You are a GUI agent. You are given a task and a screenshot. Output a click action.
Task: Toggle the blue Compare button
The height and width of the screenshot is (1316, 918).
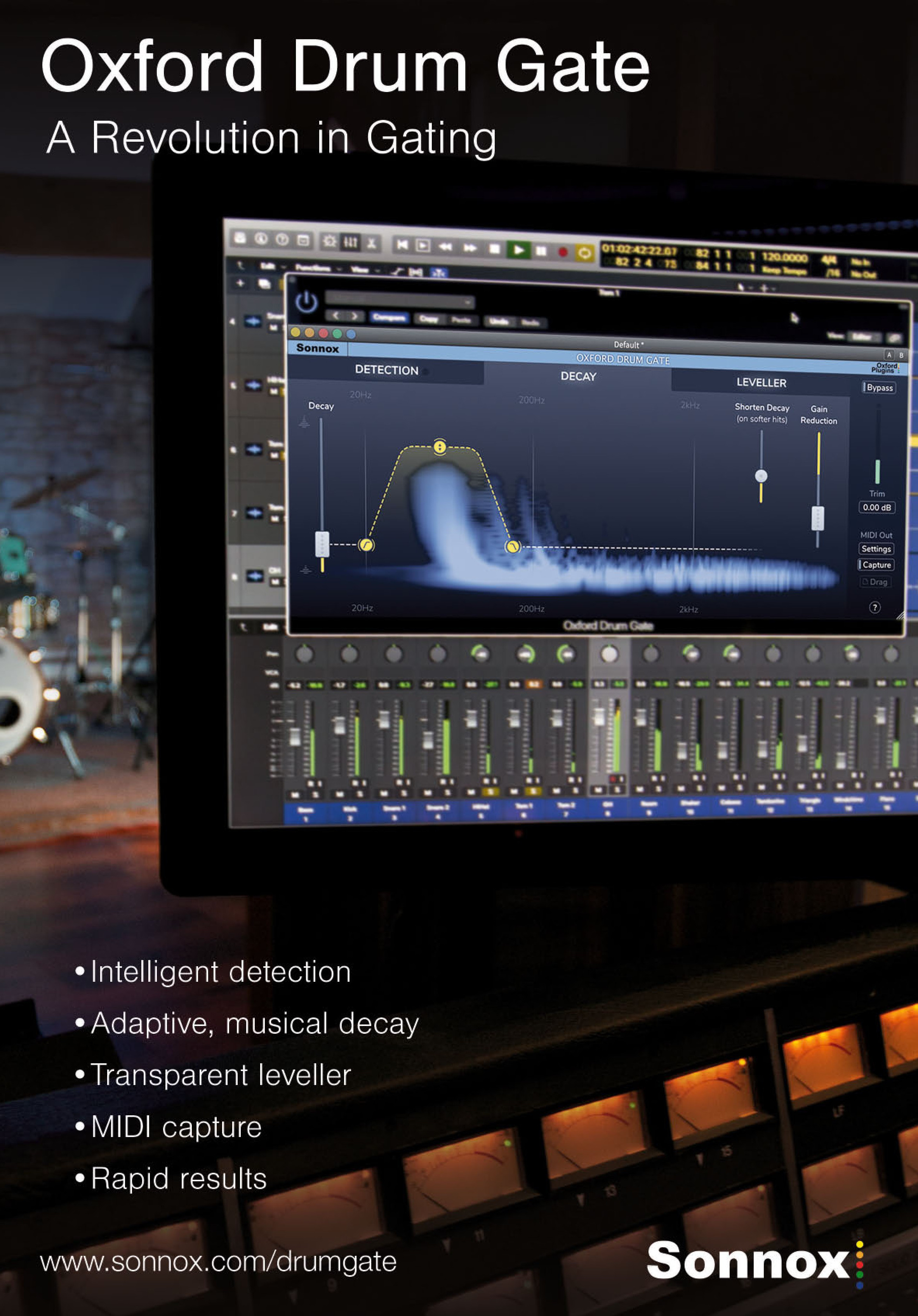pyautogui.click(x=389, y=318)
